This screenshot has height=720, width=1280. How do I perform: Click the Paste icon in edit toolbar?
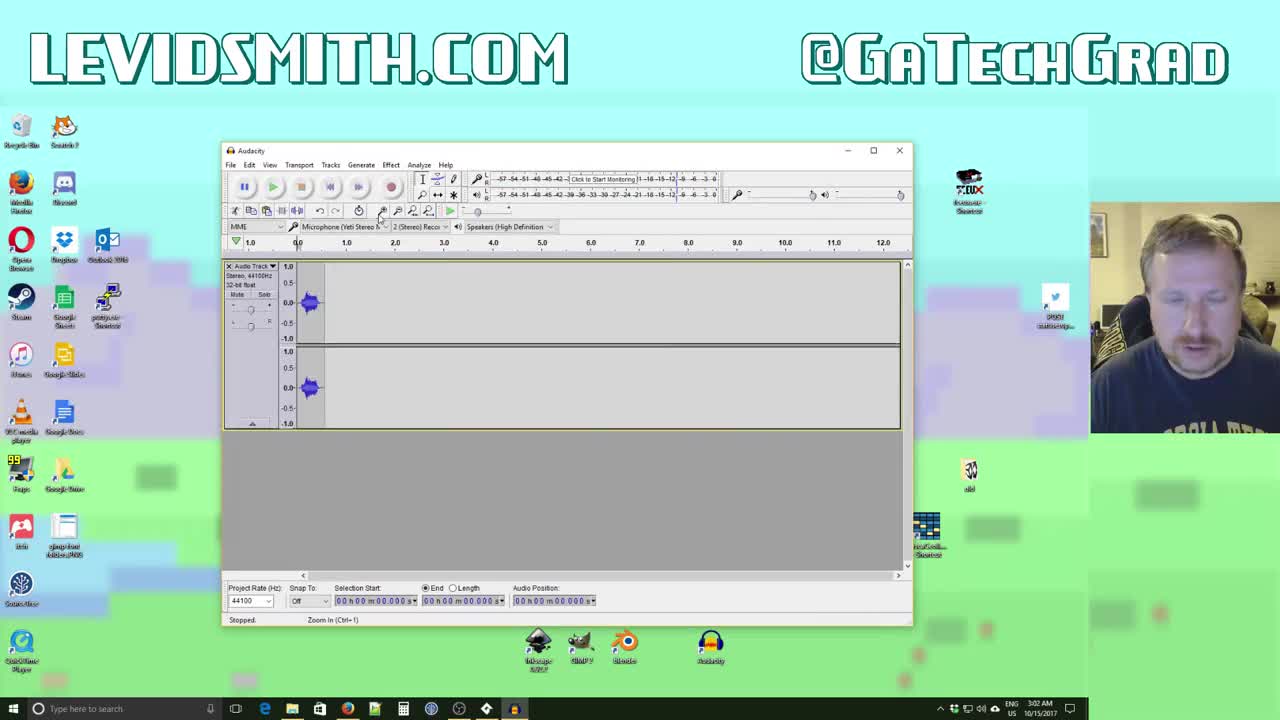point(266,211)
